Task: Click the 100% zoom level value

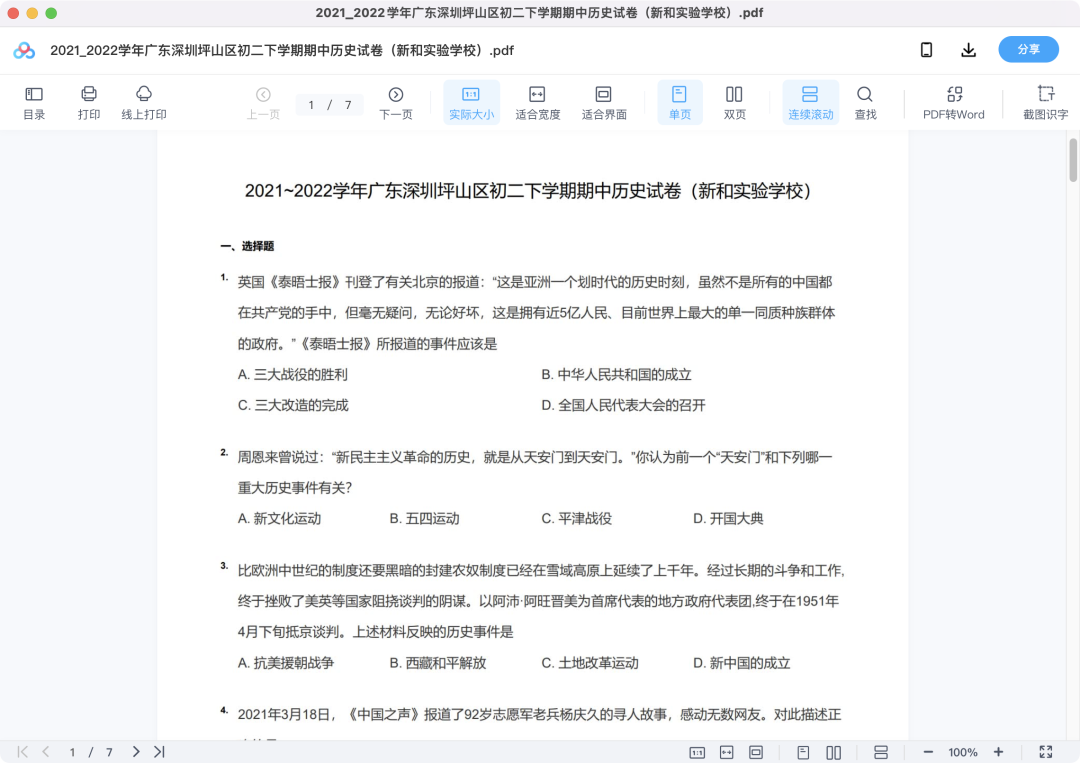Action: [963, 753]
